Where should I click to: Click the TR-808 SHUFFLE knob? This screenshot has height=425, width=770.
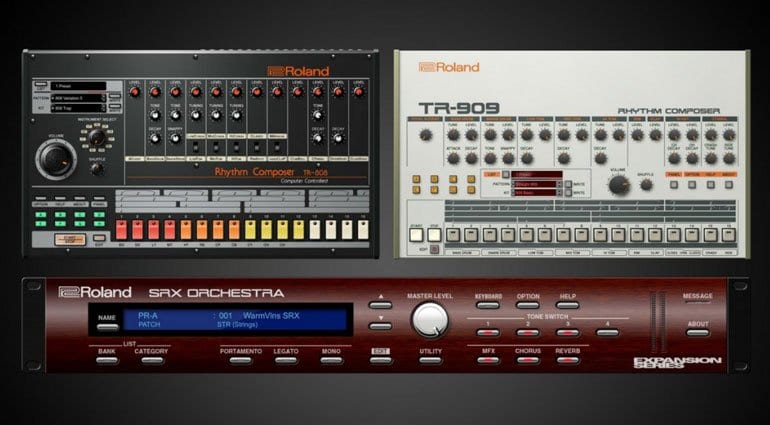click(97, 169)
